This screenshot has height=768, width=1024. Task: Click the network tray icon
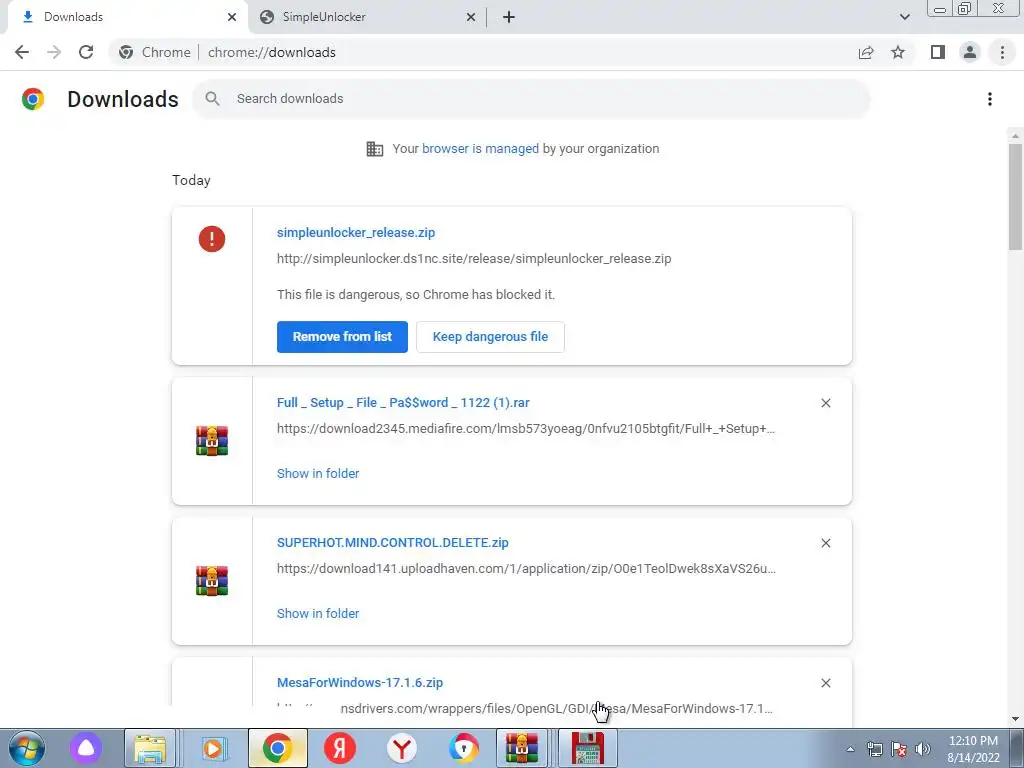tap(874, 749)
